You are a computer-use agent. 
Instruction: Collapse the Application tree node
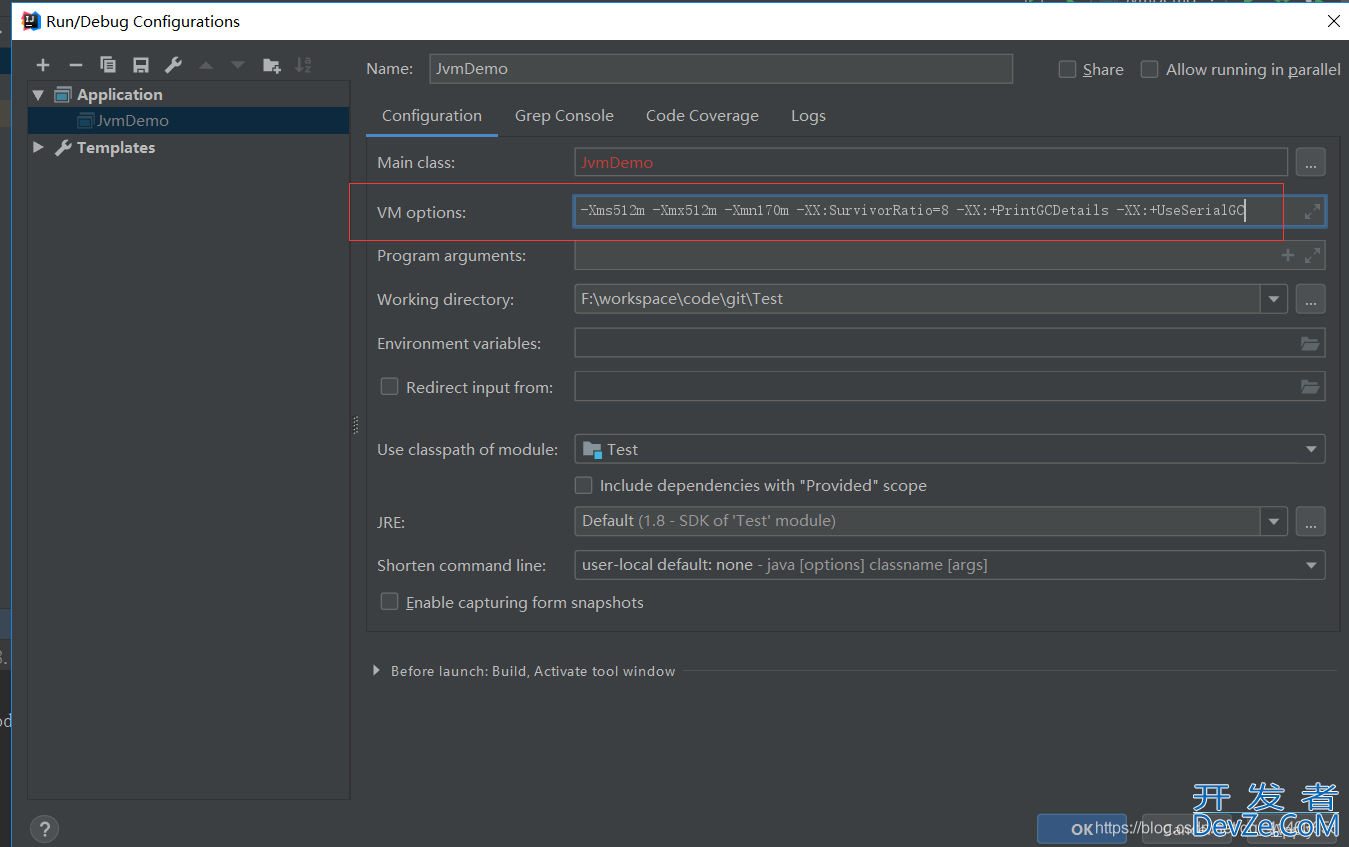pos(38,94)
